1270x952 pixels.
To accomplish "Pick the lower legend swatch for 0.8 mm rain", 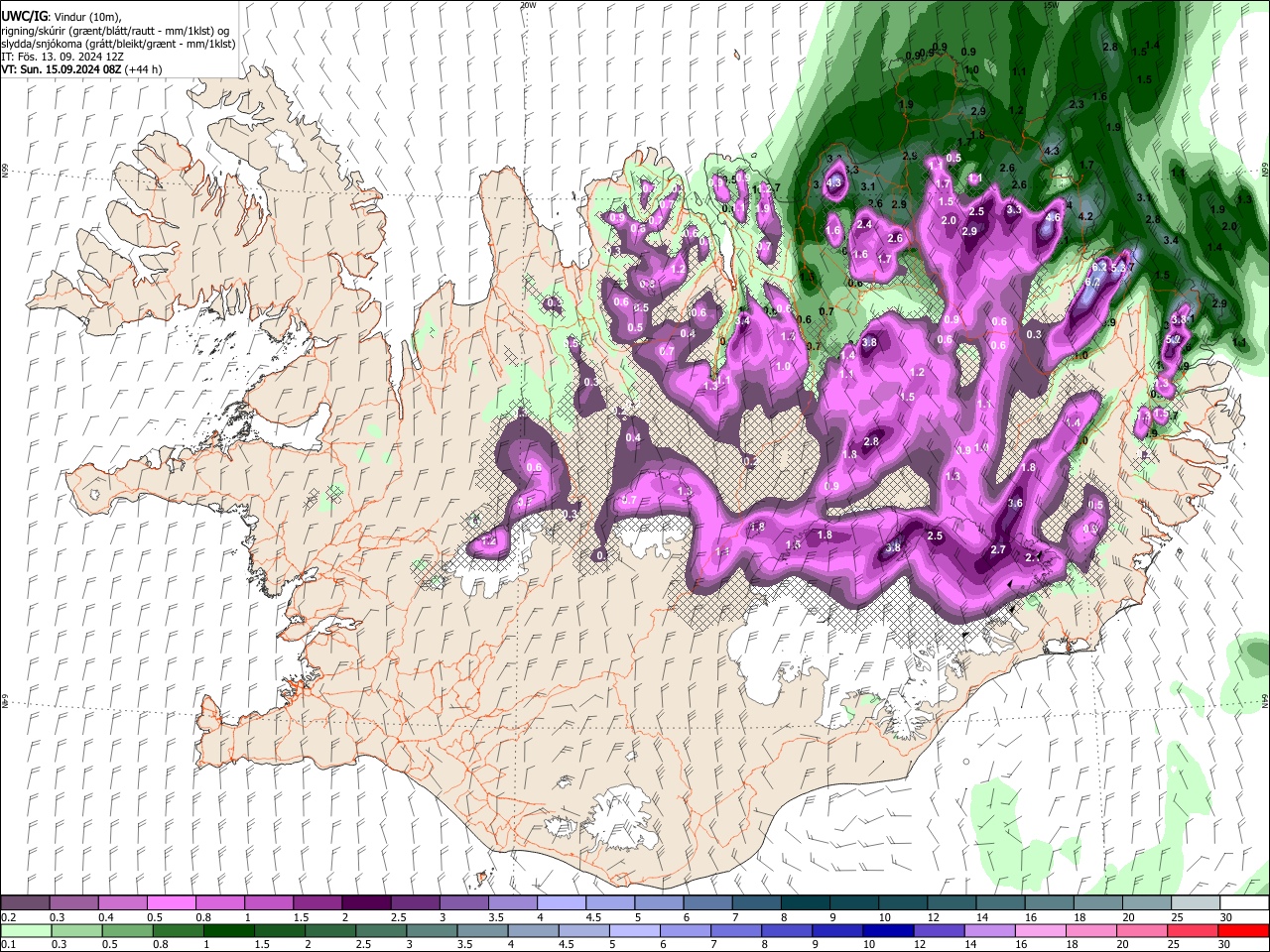I will click(x=178, y=930).
